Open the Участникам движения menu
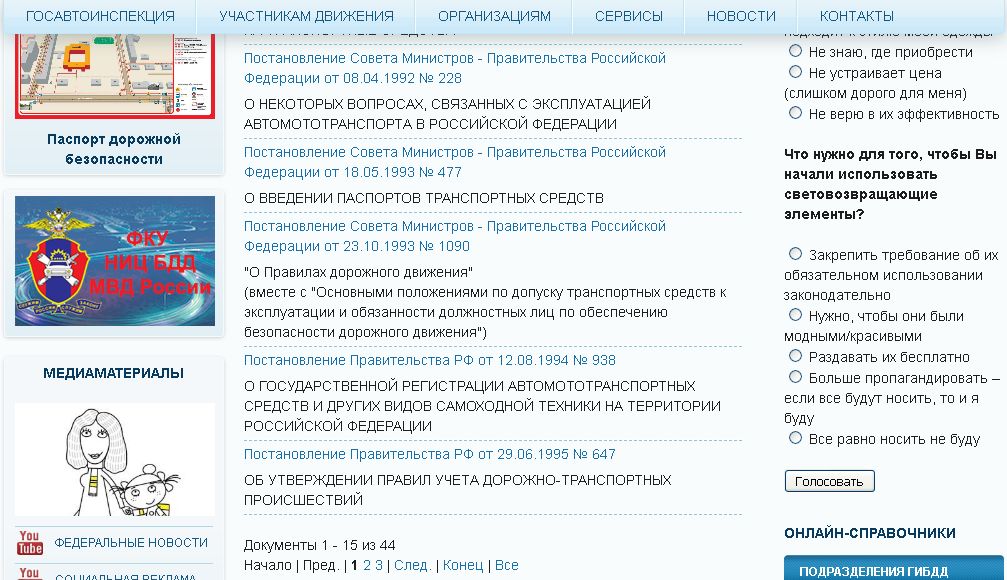Viewport: 1007px width, 580px height. point(306,16)
